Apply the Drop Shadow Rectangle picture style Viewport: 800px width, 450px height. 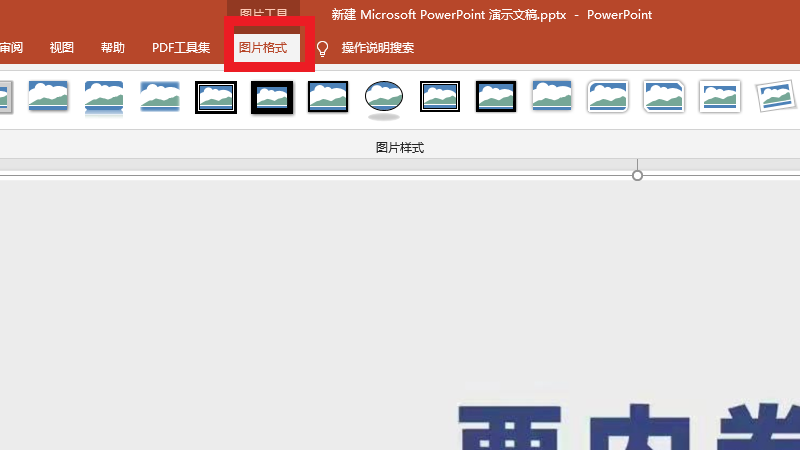tap(48, 96)
